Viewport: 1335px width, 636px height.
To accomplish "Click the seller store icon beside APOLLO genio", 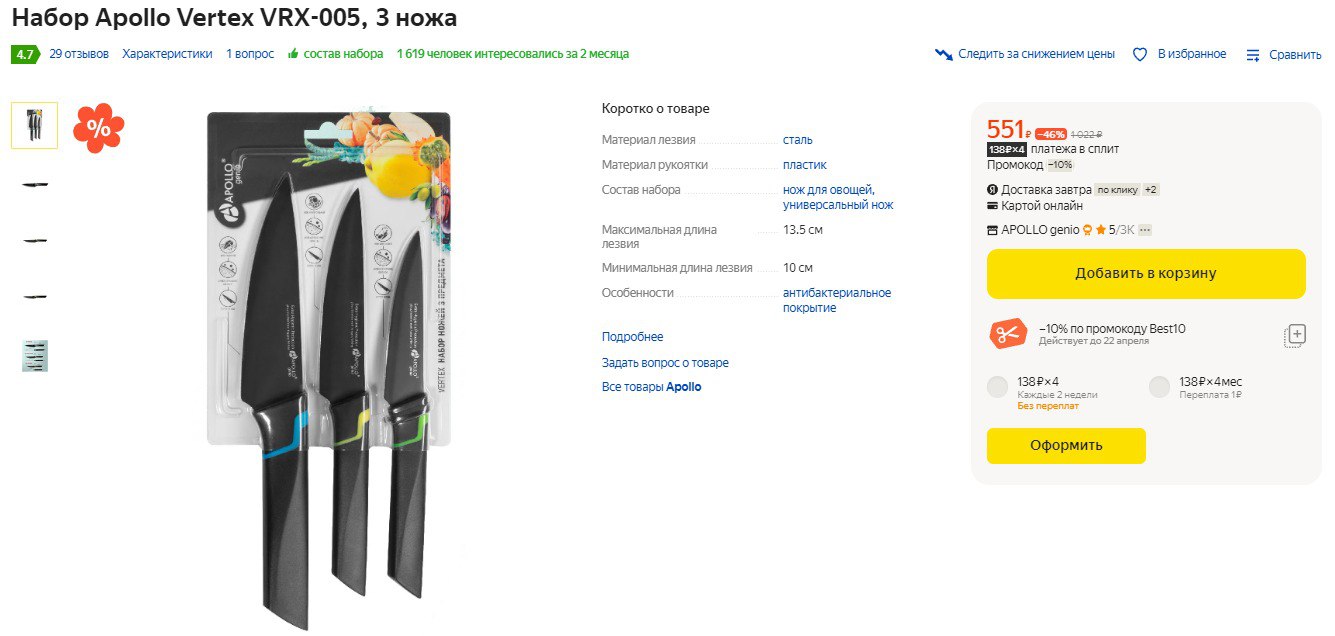I will (992, 230).
